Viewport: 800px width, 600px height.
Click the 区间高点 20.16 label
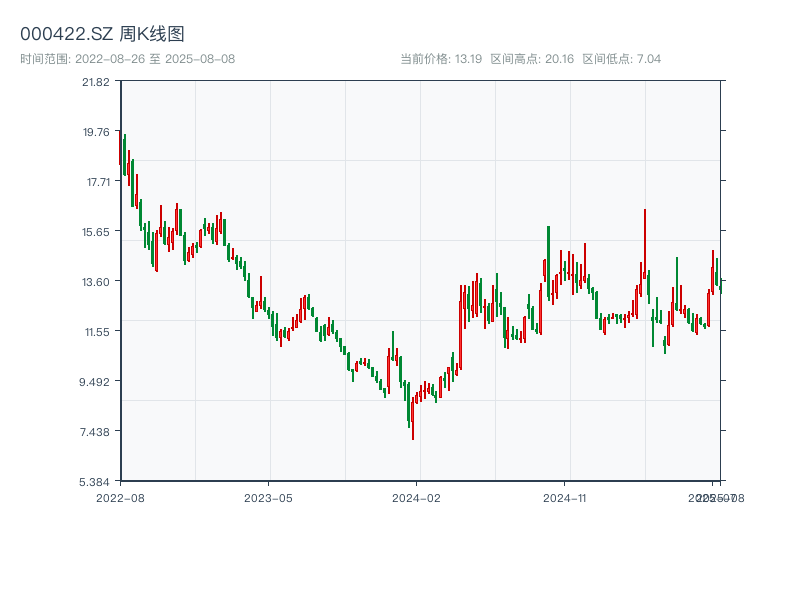532,59
